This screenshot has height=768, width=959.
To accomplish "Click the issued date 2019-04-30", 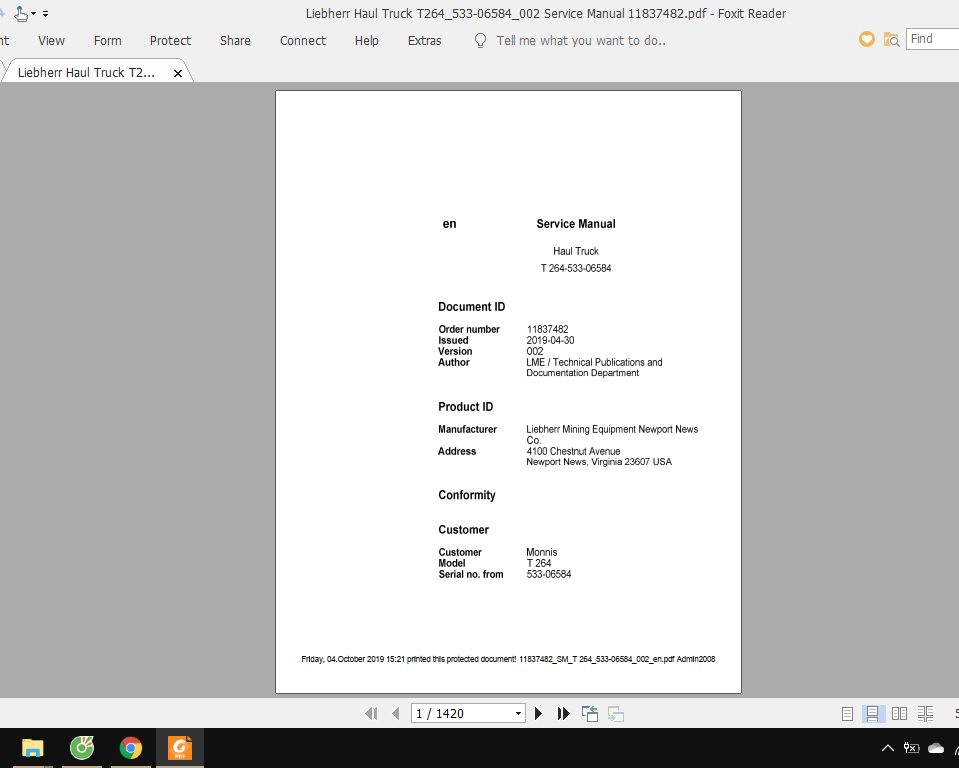I will point(550,340).
